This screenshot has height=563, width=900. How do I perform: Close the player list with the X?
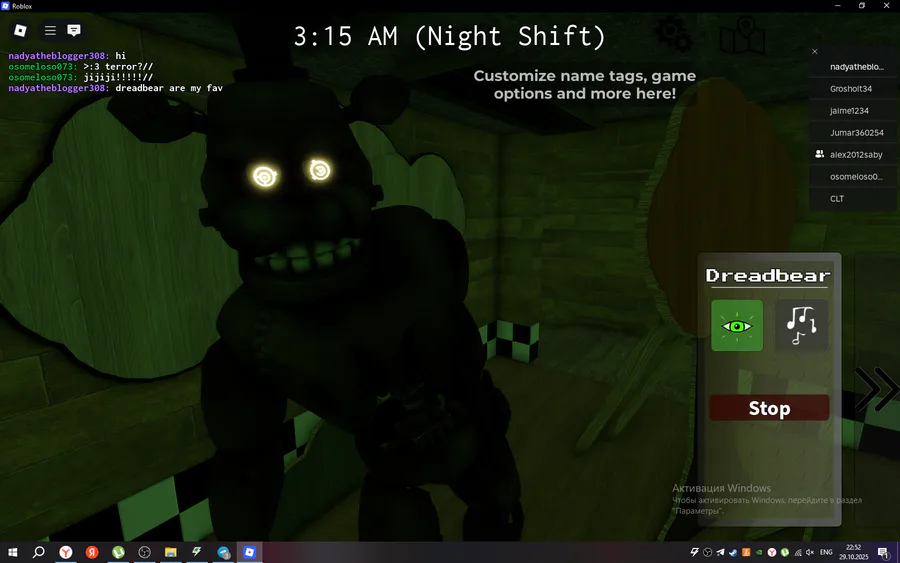coord(814,52)
